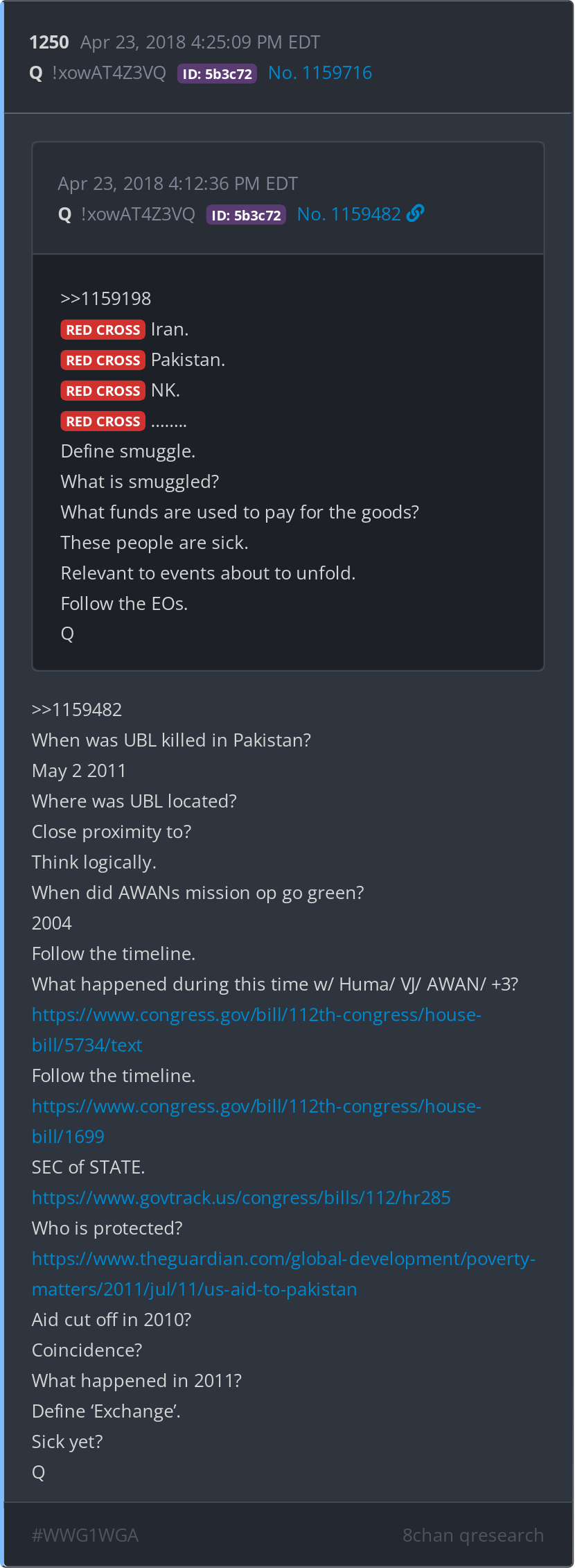
Task: Click the ID: 5b3c72 badge in main header
Action: (x=218, y=73)
